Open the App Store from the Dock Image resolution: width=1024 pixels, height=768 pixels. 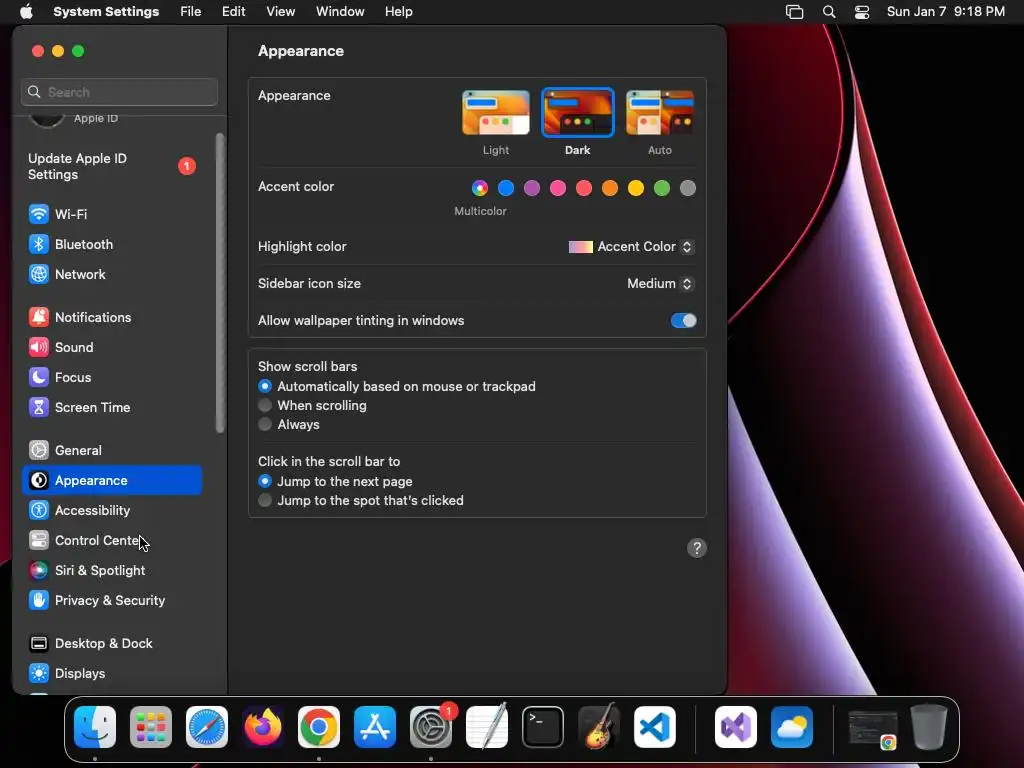click(375, 727)
